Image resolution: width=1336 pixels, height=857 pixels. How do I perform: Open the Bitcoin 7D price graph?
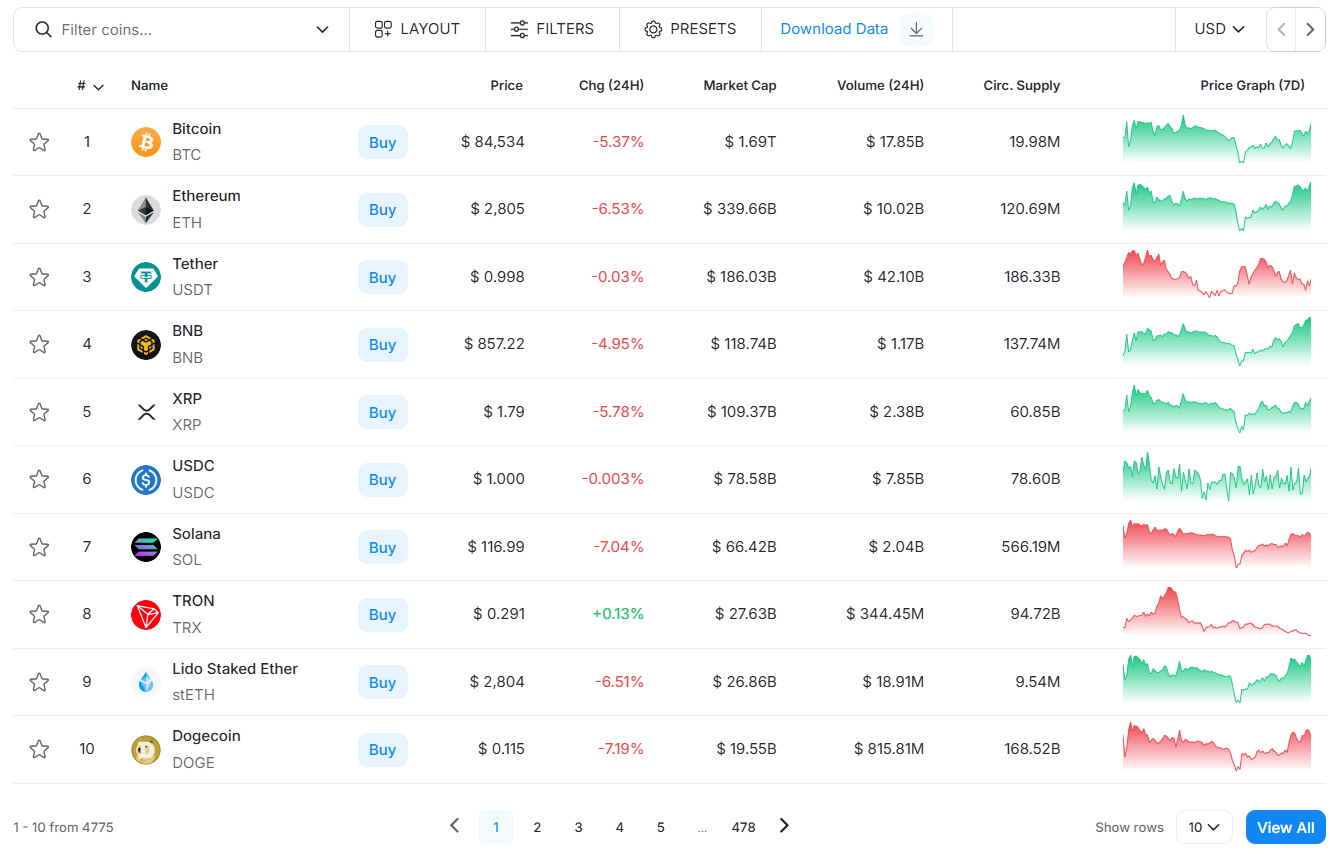pos(1216,141)
